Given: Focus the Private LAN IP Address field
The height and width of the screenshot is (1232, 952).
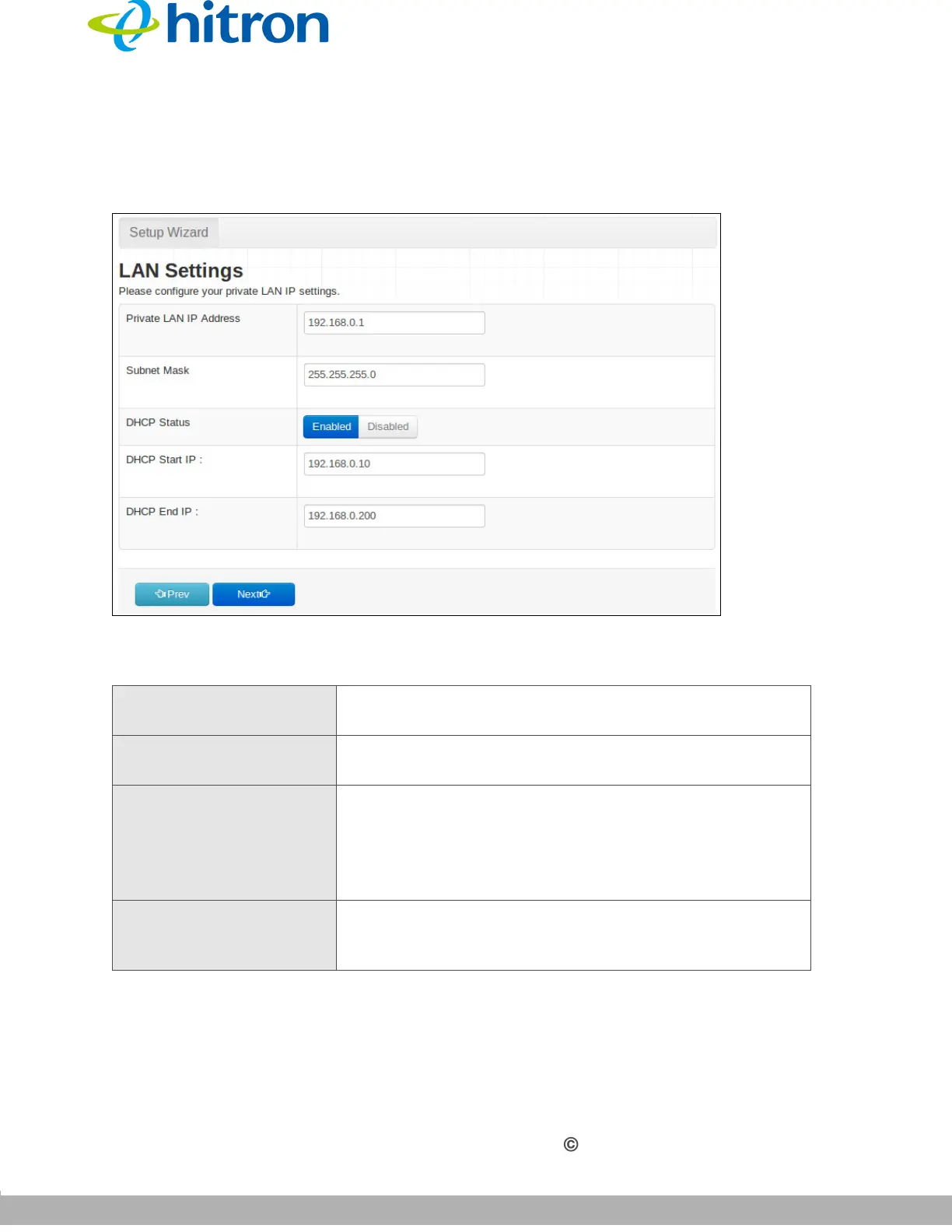Looking at the screenshot, I should pos(394,323).
